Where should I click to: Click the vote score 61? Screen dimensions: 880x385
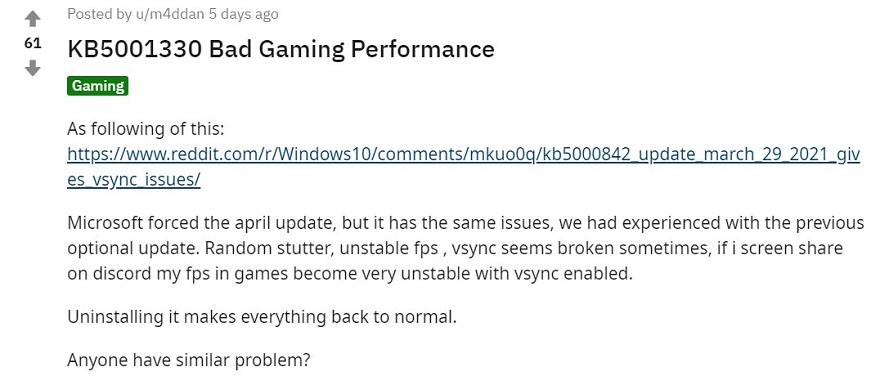[x=33, y=44]
